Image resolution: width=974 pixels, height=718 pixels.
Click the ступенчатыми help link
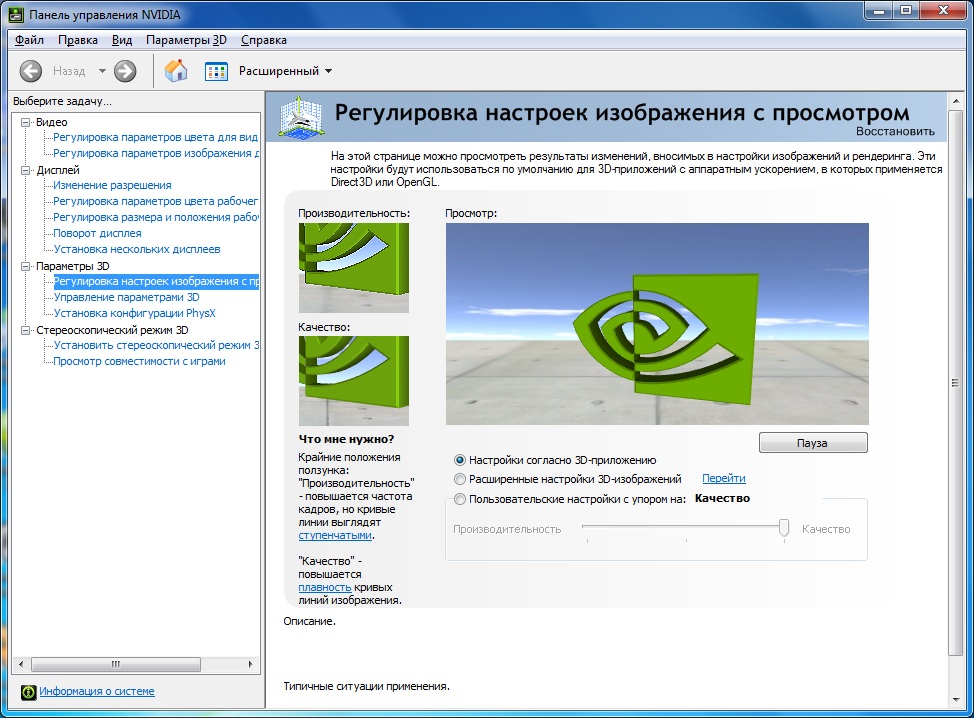pyautogui.click(x=335, y=535)
